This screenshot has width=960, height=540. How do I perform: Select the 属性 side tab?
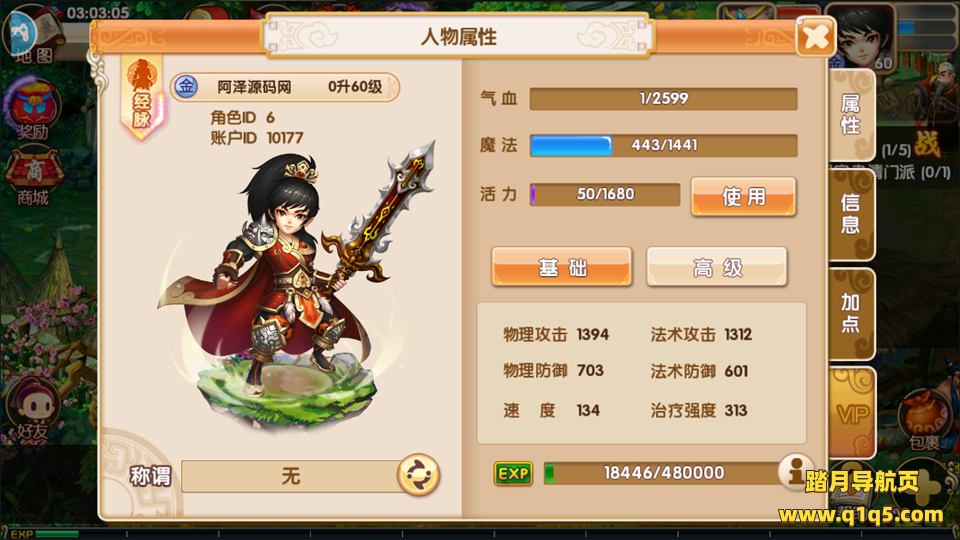coord(852,114)
